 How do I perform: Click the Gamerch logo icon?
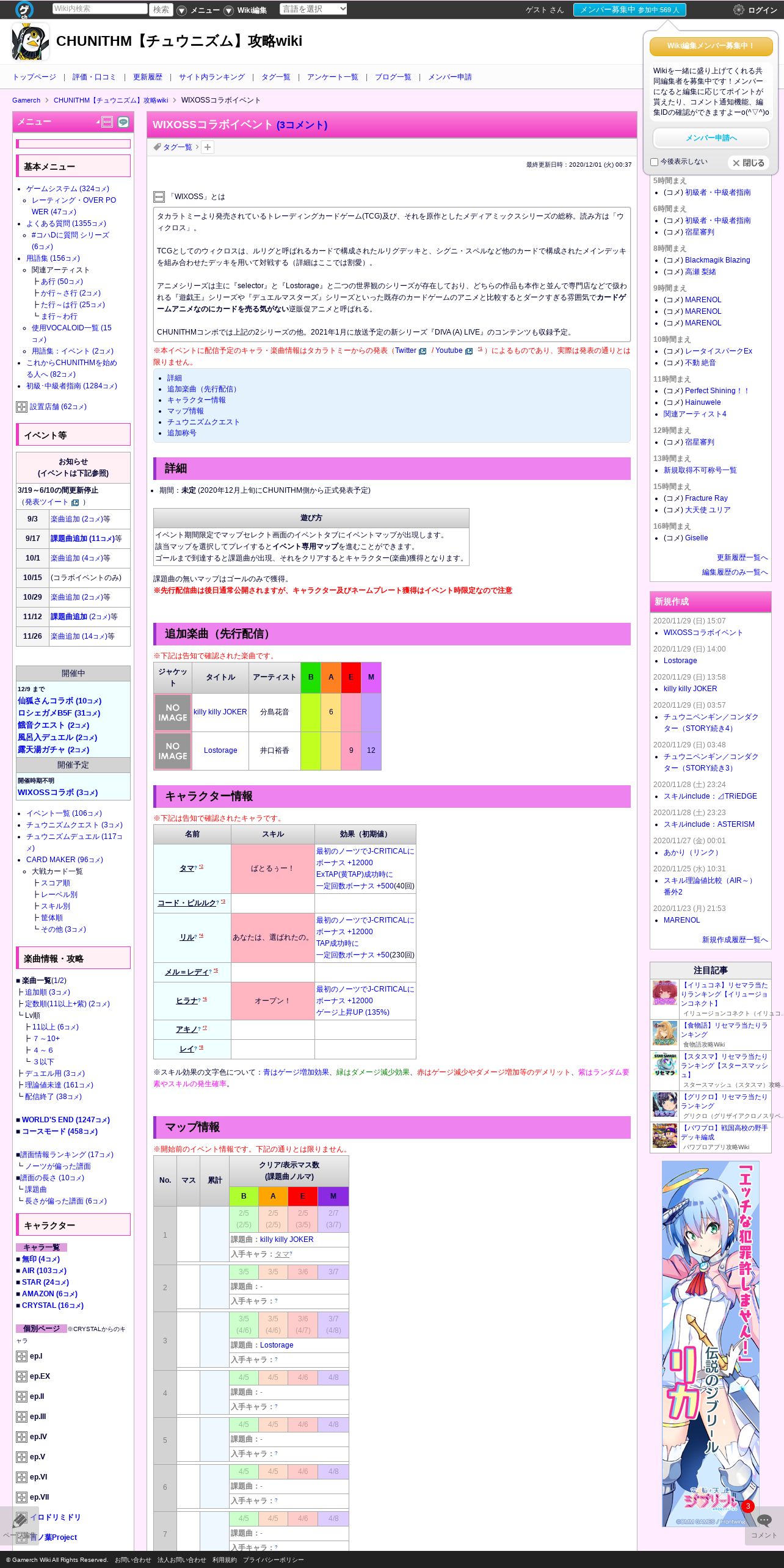pos(24,9)
